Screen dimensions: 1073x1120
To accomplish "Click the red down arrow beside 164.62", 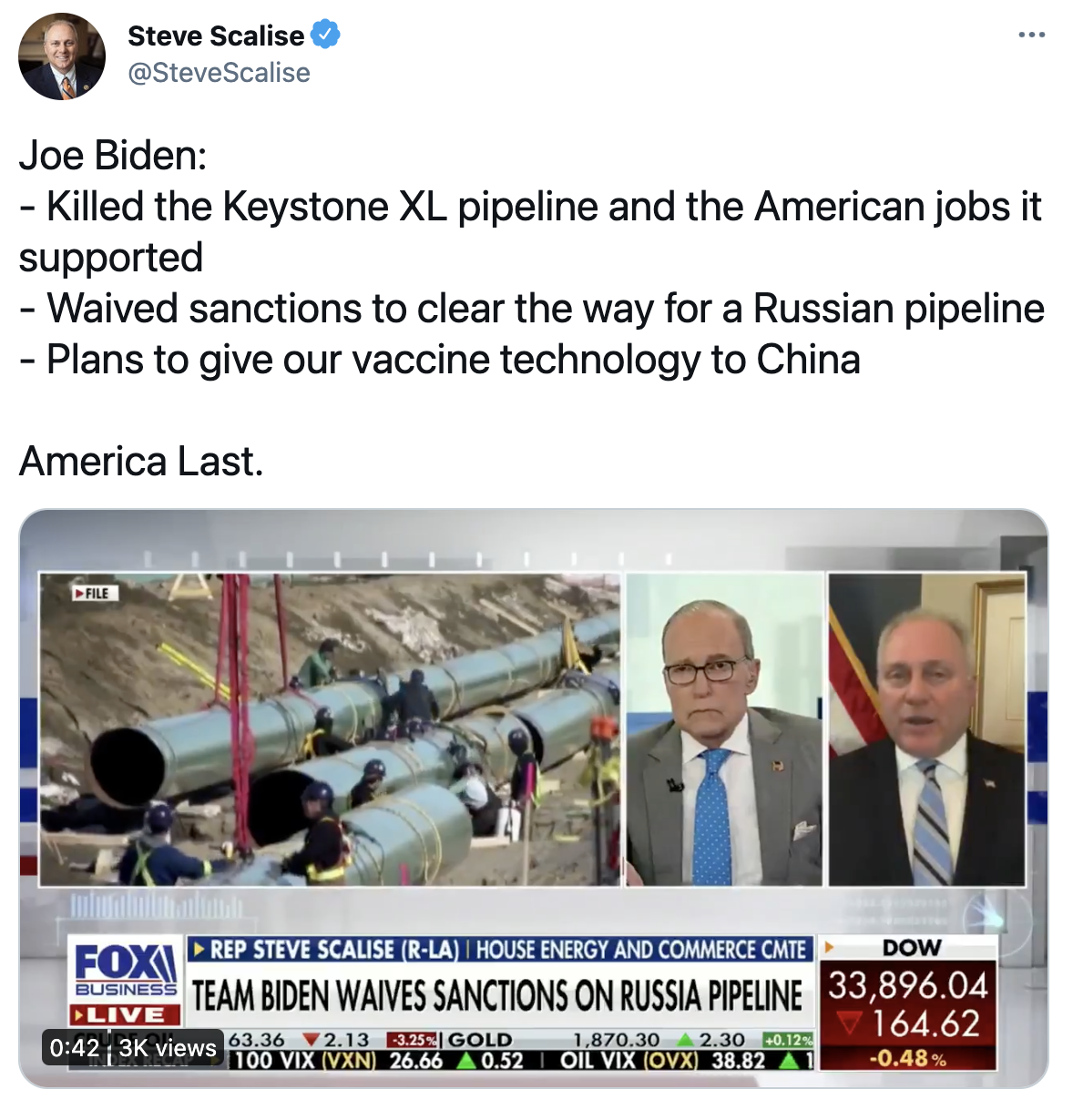I will [850, 1024].
